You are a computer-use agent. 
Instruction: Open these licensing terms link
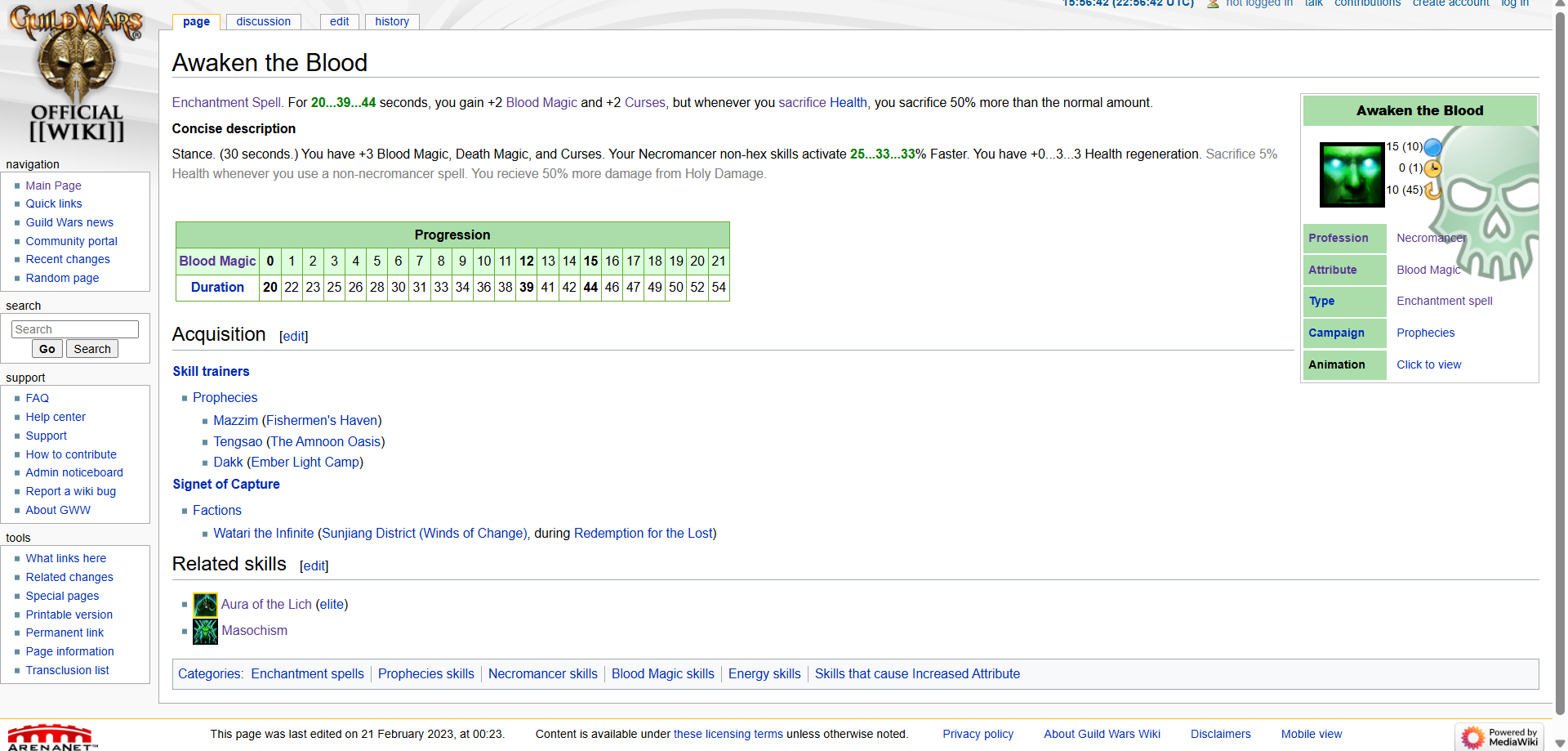click(x=728, y=734)
